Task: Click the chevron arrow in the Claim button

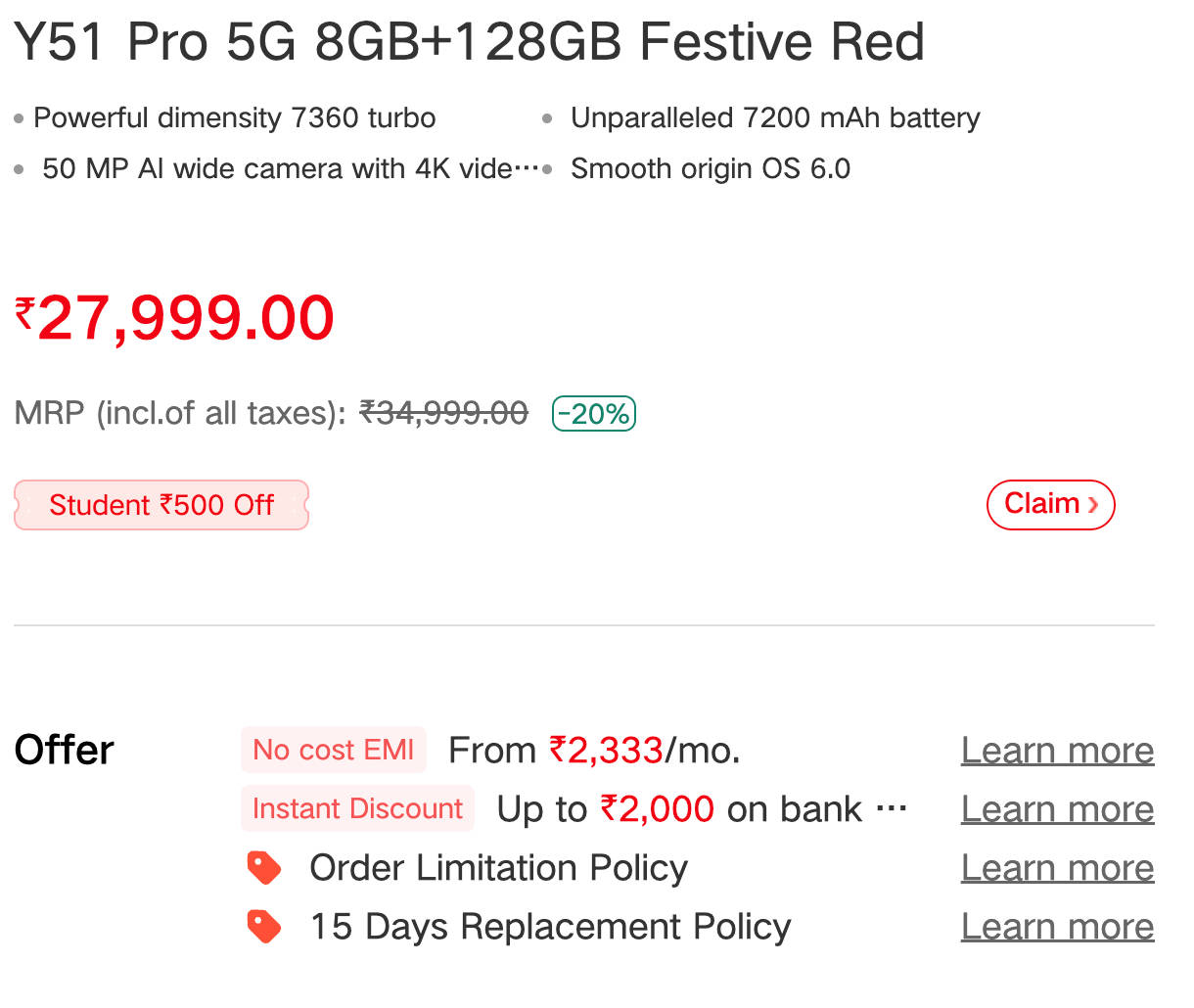Action: (1093, 505)
